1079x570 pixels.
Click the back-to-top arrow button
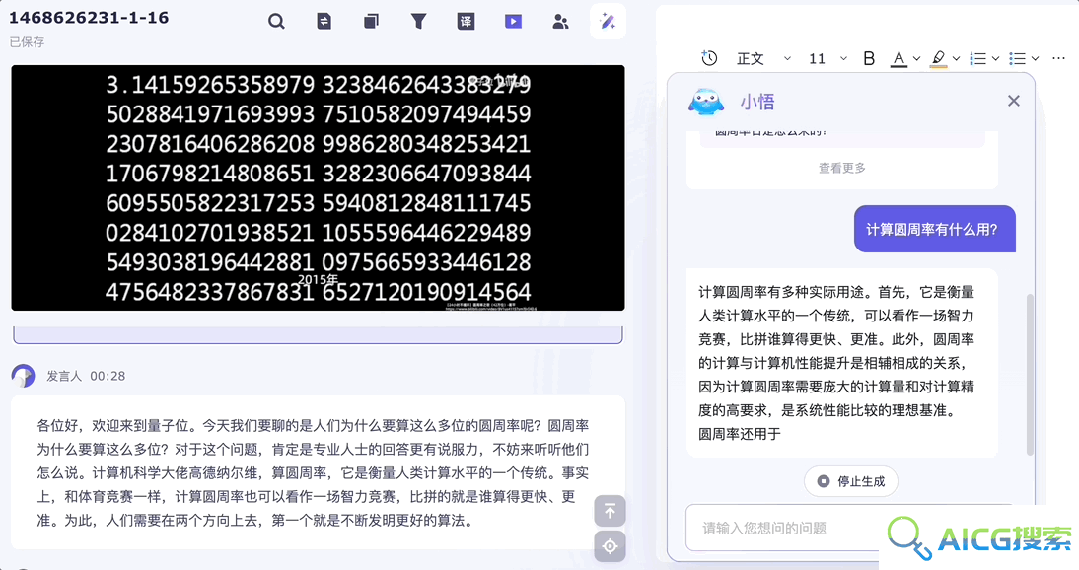pos(610,511)
